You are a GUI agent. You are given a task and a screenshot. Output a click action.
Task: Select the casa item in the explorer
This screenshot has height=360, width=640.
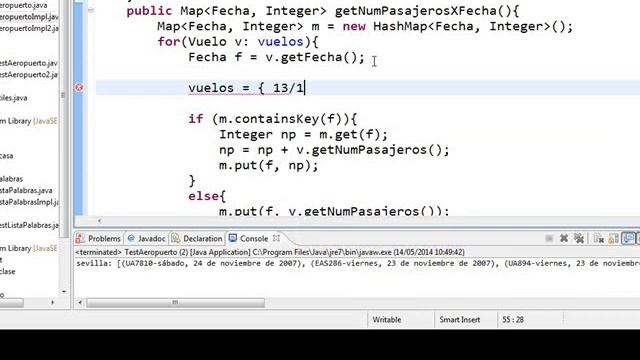click(7, 156)
